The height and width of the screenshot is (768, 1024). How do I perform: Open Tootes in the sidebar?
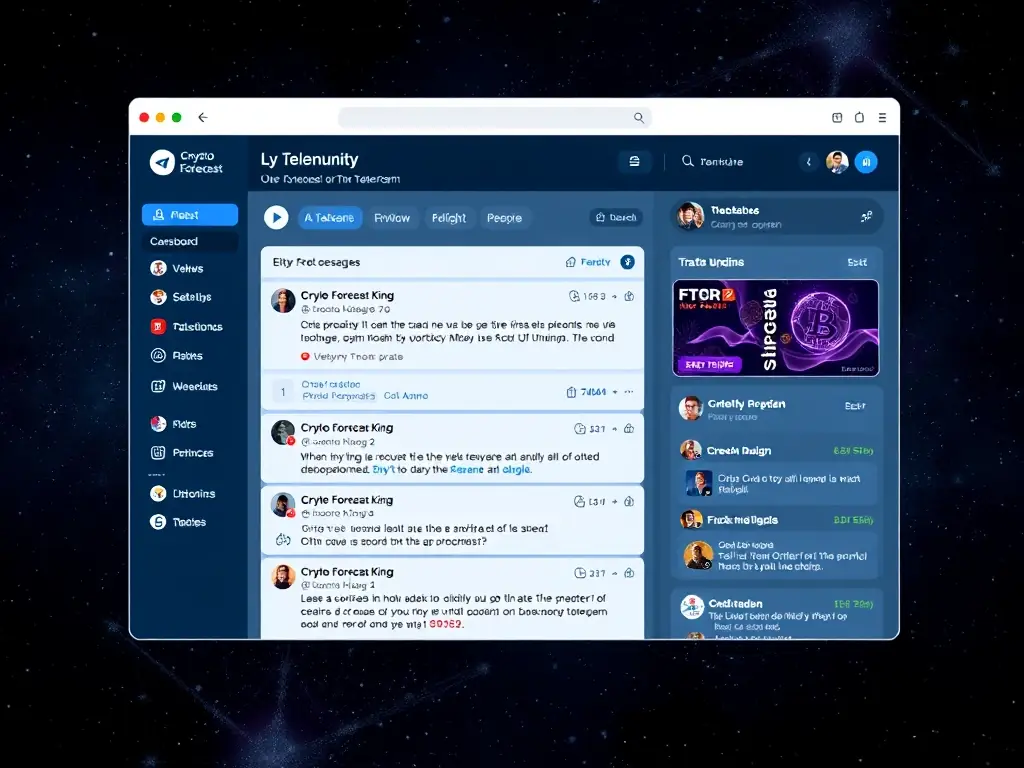[178, 522]
